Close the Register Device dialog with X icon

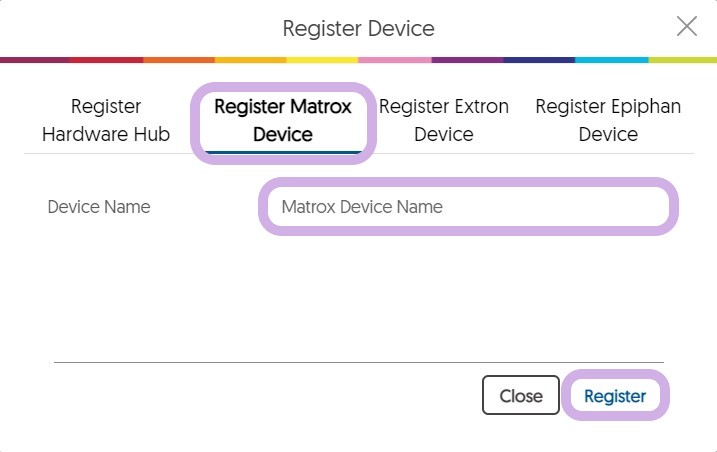(x=687, y=27)
